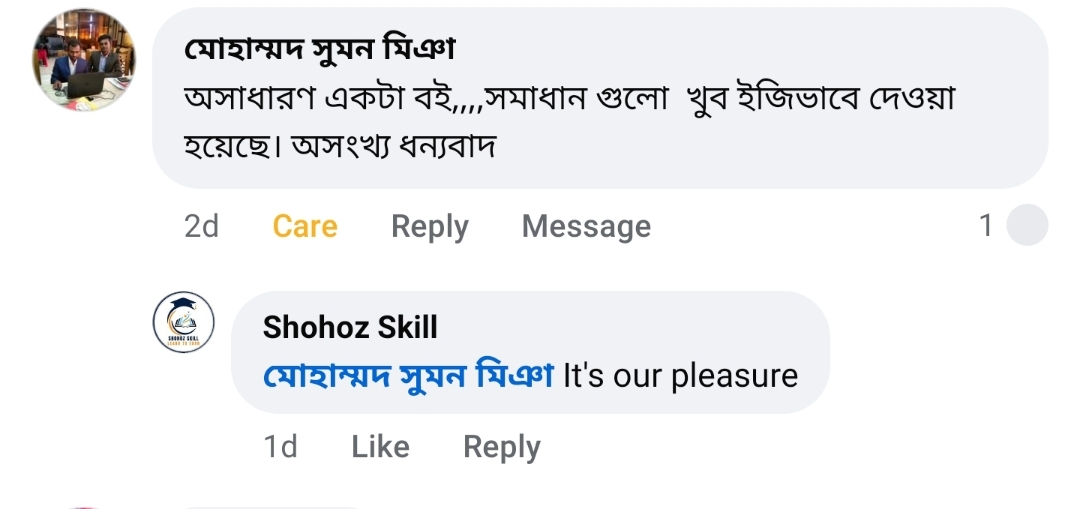The height and width of the screenshot is (509, 1080).
Task: View the reaction count 1 on the comment
Action: pos(986,227)
